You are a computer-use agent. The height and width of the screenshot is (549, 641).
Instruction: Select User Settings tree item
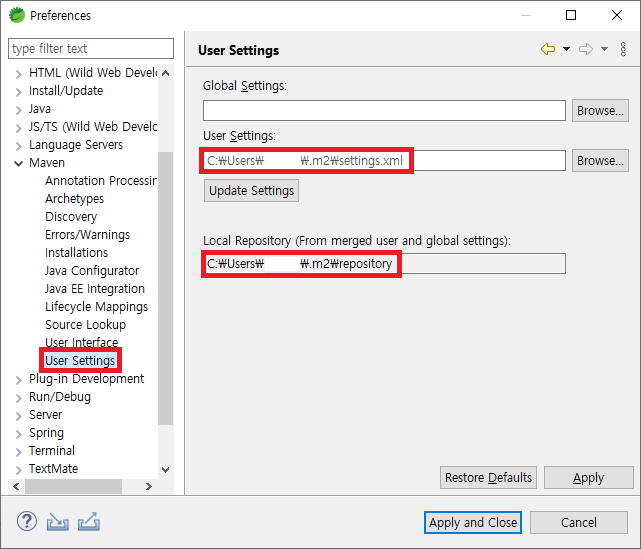tap(80, 361)
